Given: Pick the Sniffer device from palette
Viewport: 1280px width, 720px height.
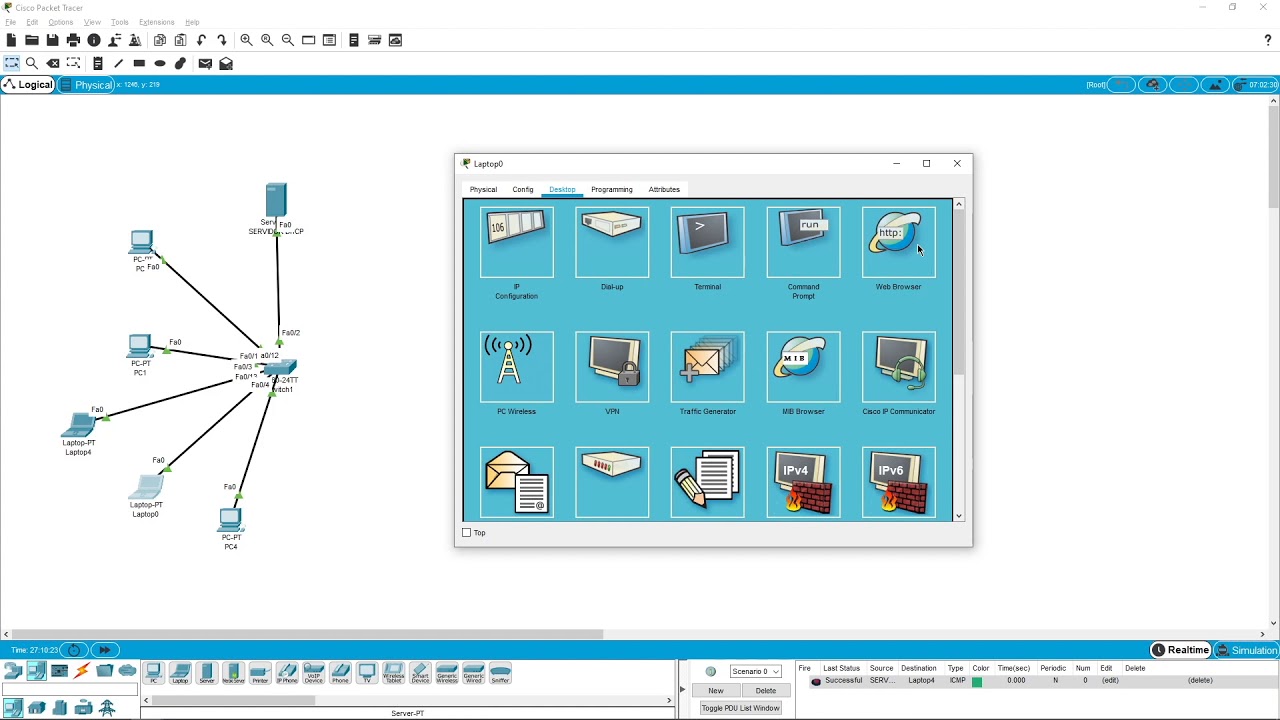Looking at the screenshot, I should click(x=500, y=674).
